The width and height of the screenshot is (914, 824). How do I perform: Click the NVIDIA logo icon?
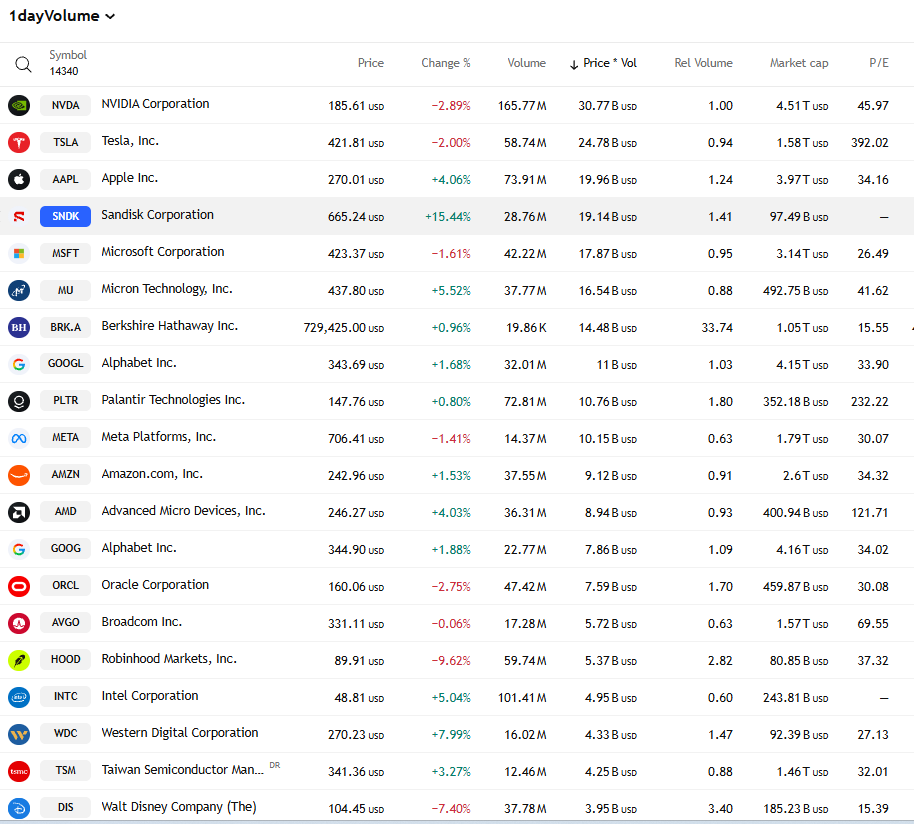click(x=19, y=105)
